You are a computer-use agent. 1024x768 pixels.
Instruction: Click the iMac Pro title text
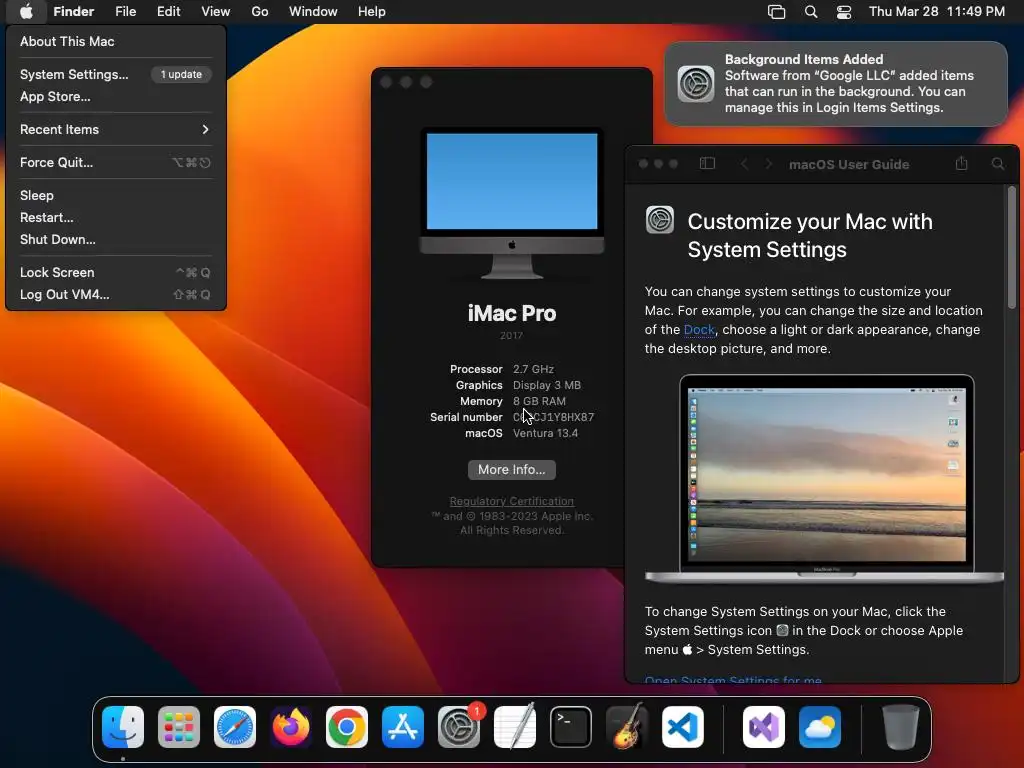[512, 313]
